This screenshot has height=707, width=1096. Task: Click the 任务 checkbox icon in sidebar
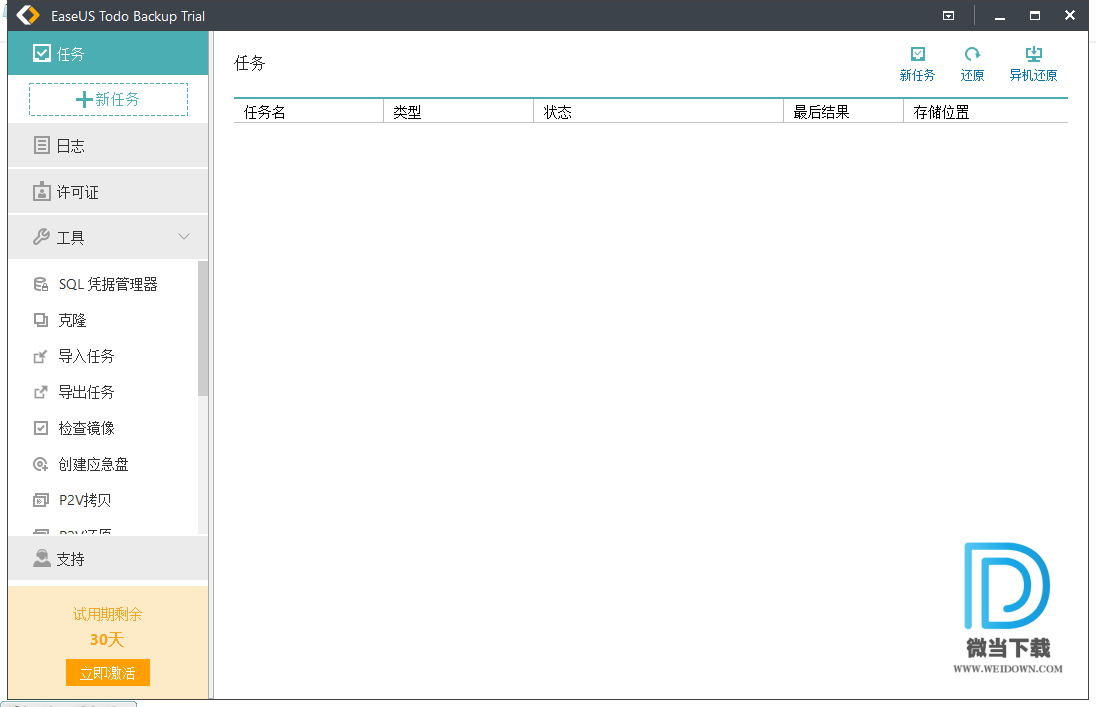(x=42, y=53)
